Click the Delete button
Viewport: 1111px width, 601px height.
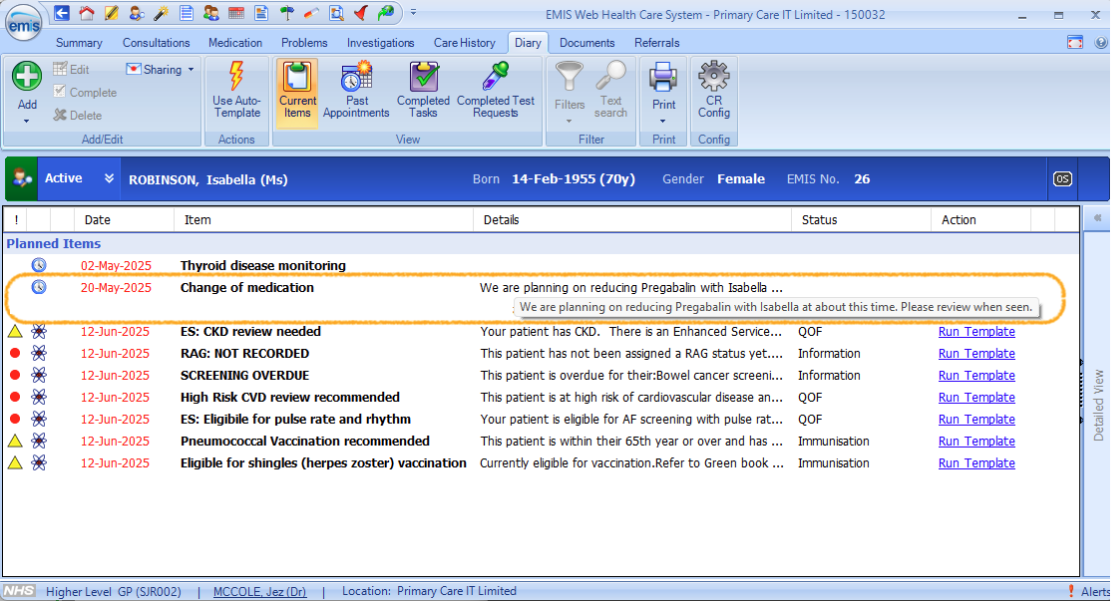coord(77,115)
